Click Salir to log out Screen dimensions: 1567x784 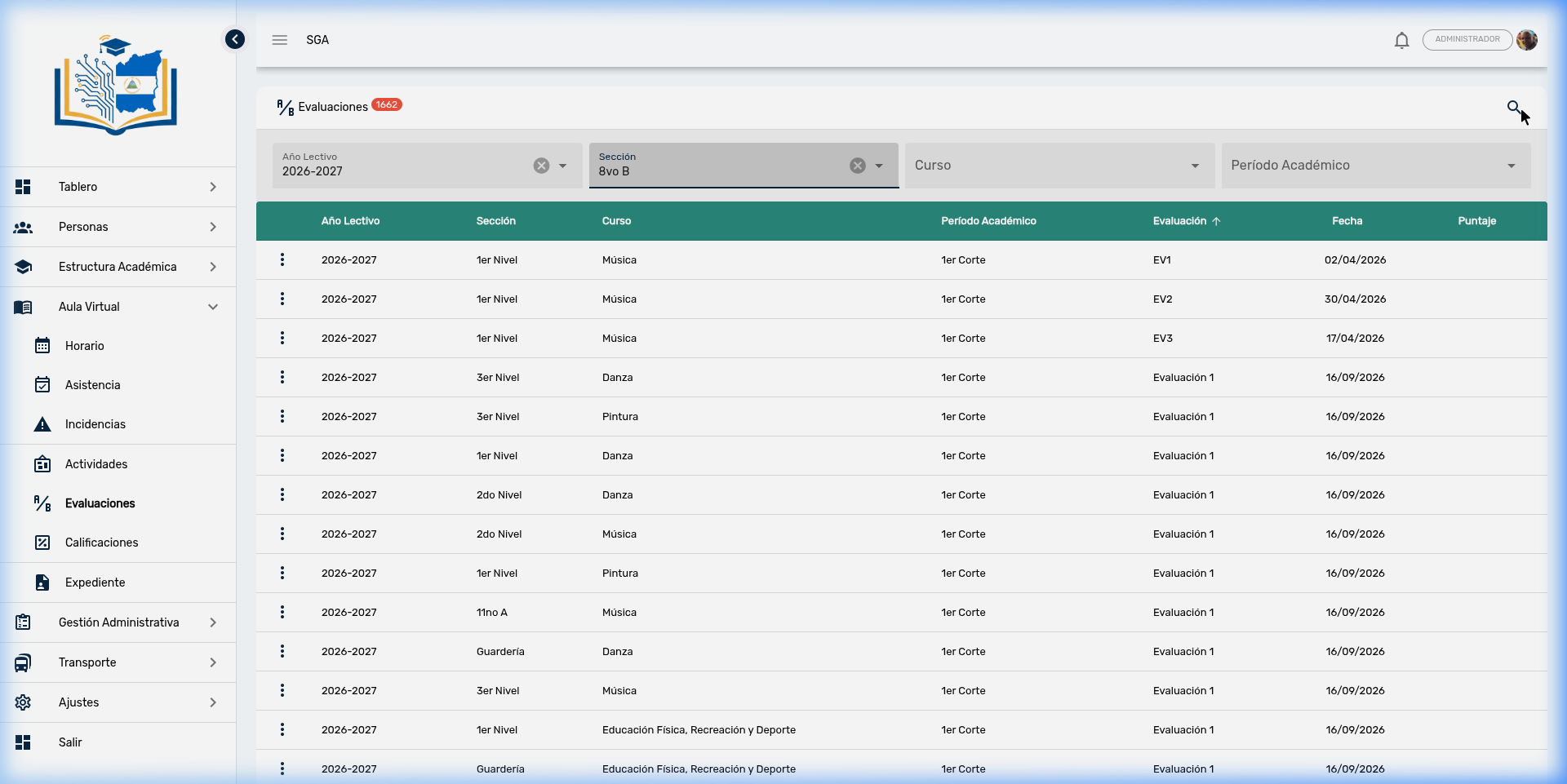[70, 742]
